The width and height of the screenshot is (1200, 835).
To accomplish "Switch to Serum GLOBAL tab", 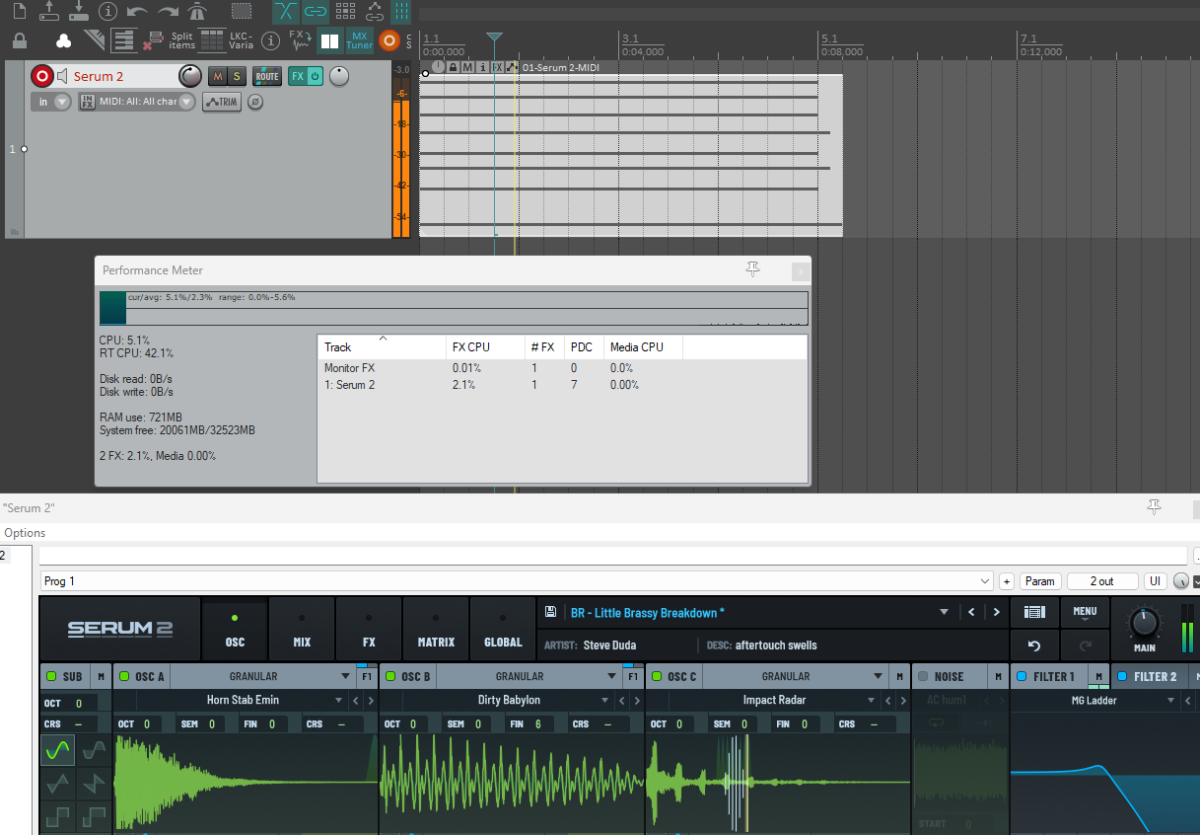I will pos(503,630).
